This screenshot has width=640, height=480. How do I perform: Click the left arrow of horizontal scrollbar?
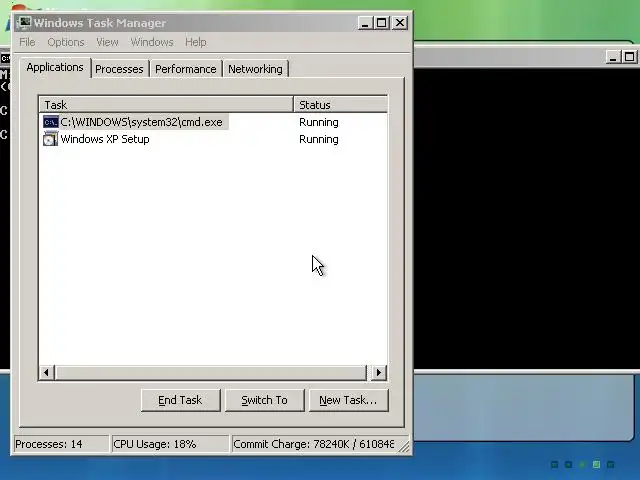[x=47, y=372]
